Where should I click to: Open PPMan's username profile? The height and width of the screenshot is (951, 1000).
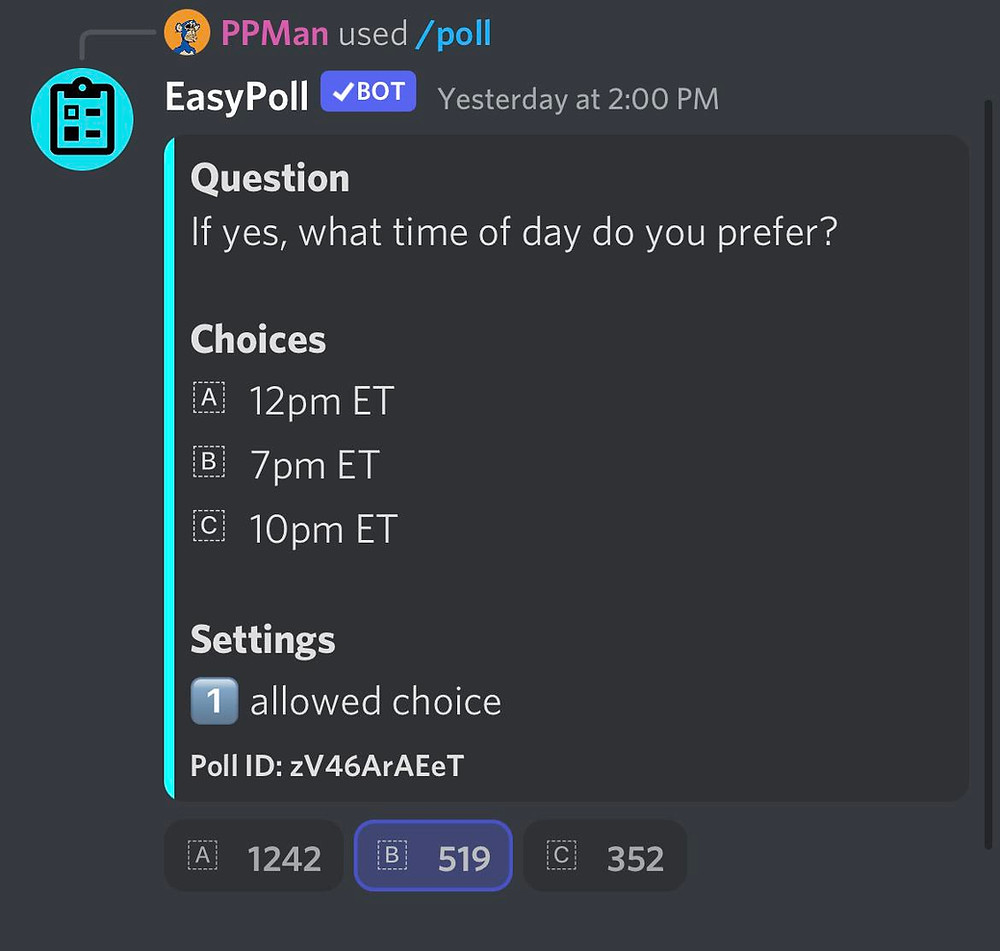coord(274,33)
